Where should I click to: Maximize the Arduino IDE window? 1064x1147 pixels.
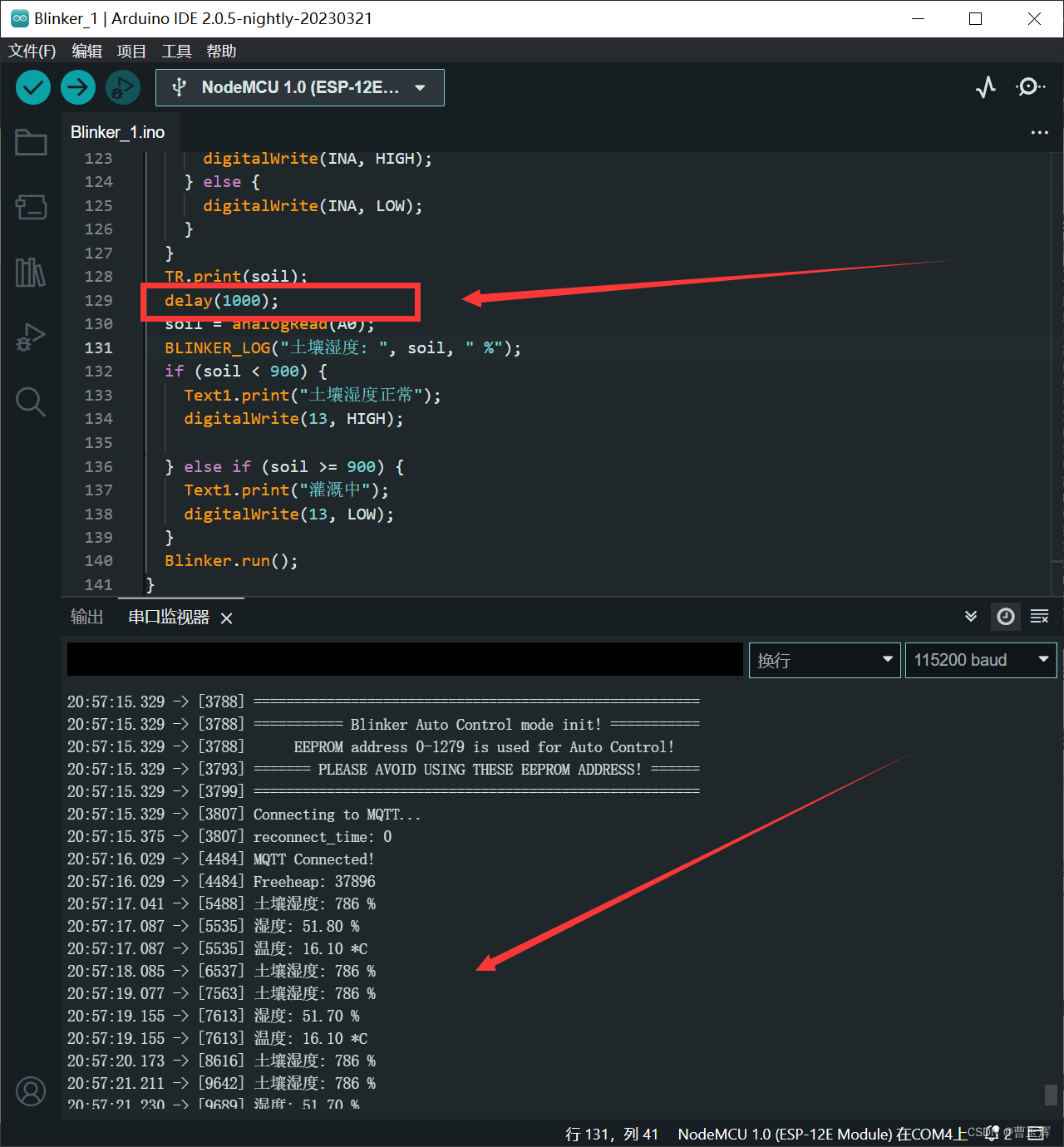click(x=976, y=18)
